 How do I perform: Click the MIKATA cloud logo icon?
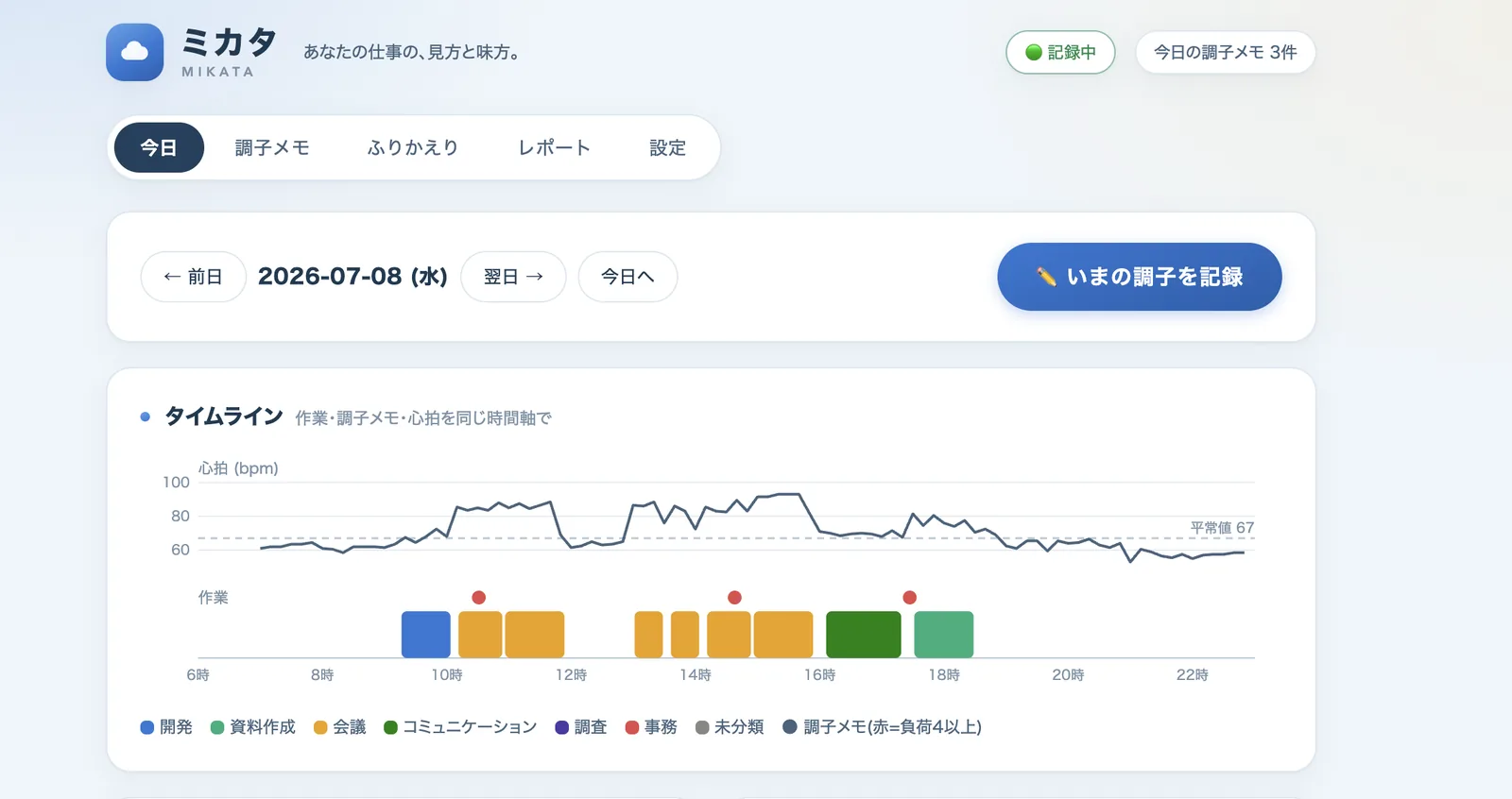(x=135, y=52)
